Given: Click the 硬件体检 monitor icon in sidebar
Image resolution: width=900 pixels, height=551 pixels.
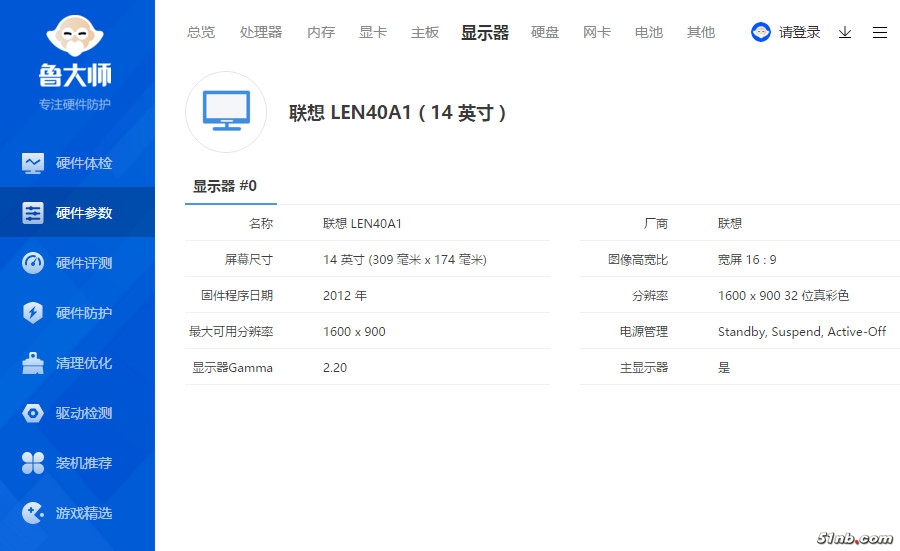Looking at the screenshot, I should point(33,163).
